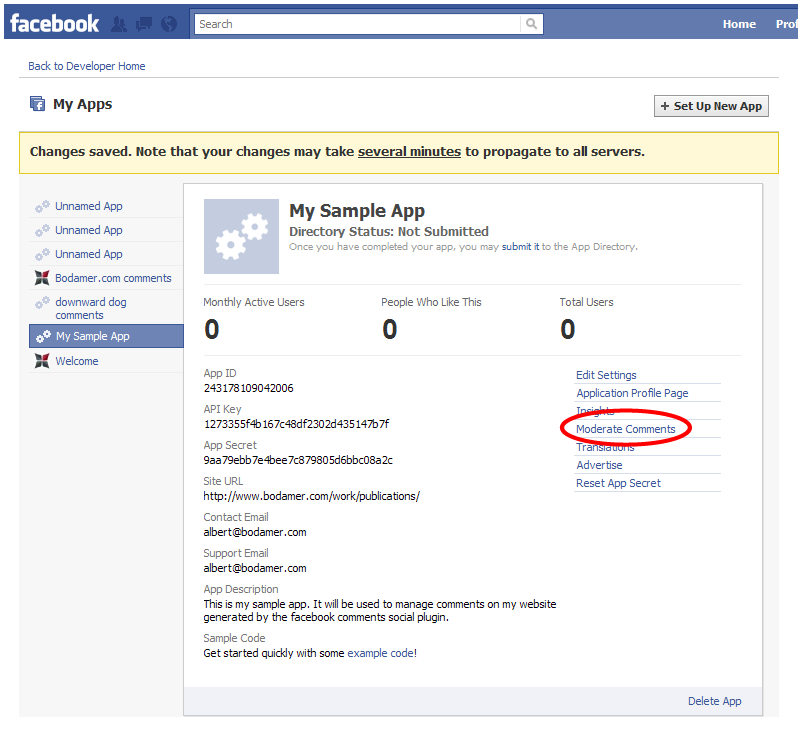Click Reset App Secret
The image size is (802, 734).
(618, 483)
